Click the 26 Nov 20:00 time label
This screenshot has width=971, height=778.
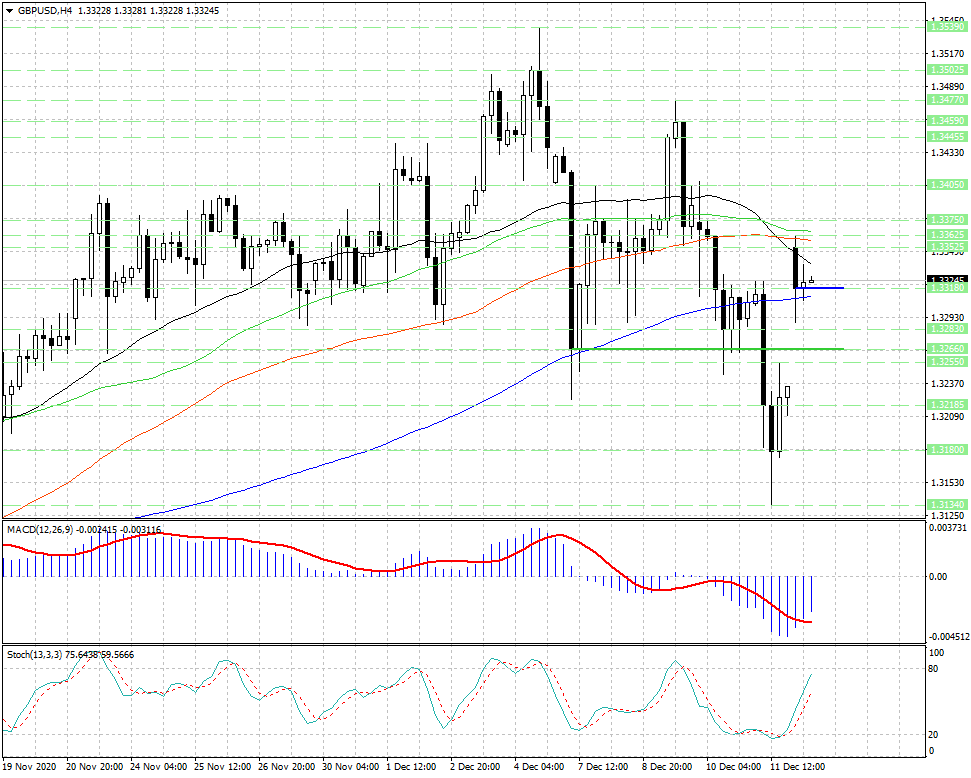point(287,767)
